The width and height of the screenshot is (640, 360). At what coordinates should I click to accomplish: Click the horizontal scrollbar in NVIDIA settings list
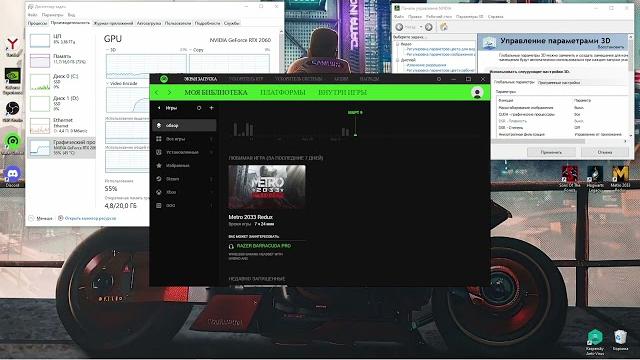[559, 141]
